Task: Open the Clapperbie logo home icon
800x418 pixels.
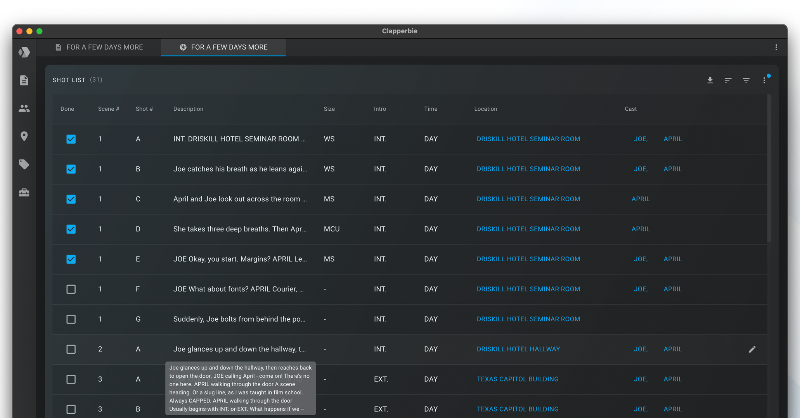Action: [x=24, y=52]
